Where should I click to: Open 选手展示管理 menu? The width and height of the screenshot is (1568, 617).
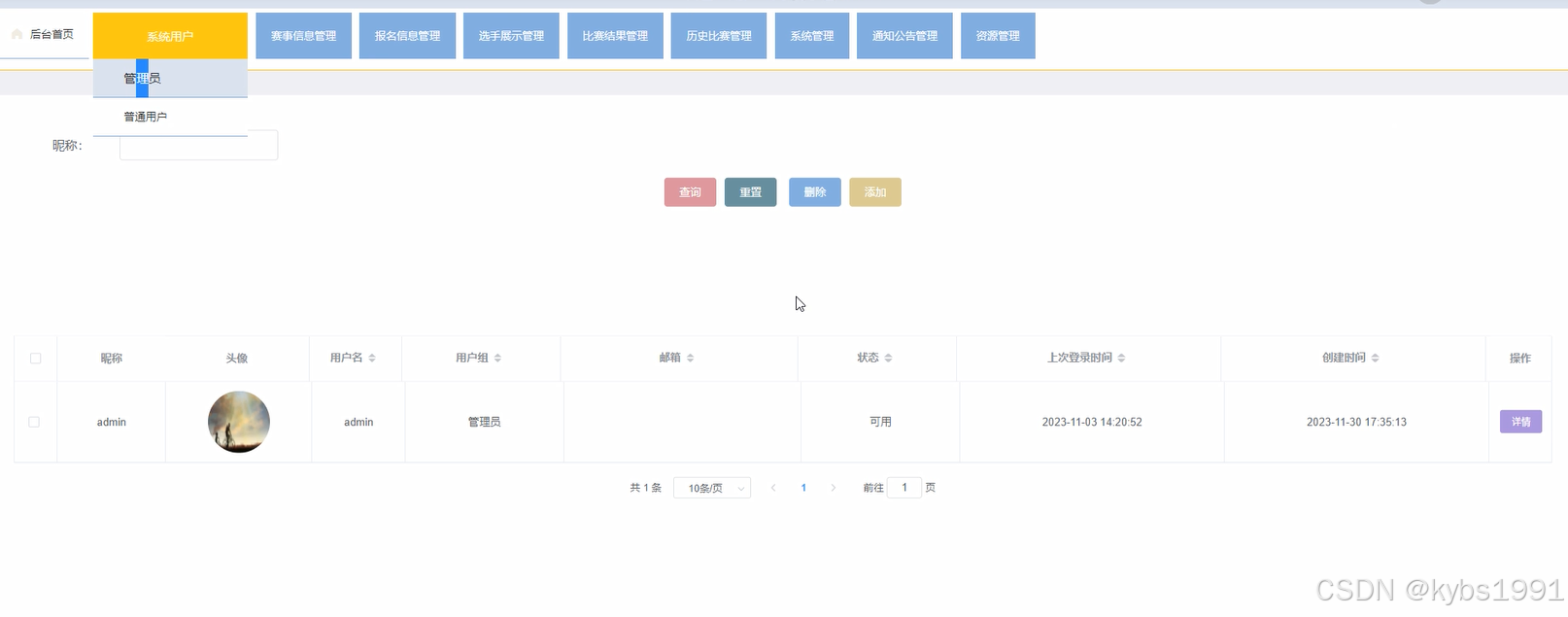(x=511, y=36)
